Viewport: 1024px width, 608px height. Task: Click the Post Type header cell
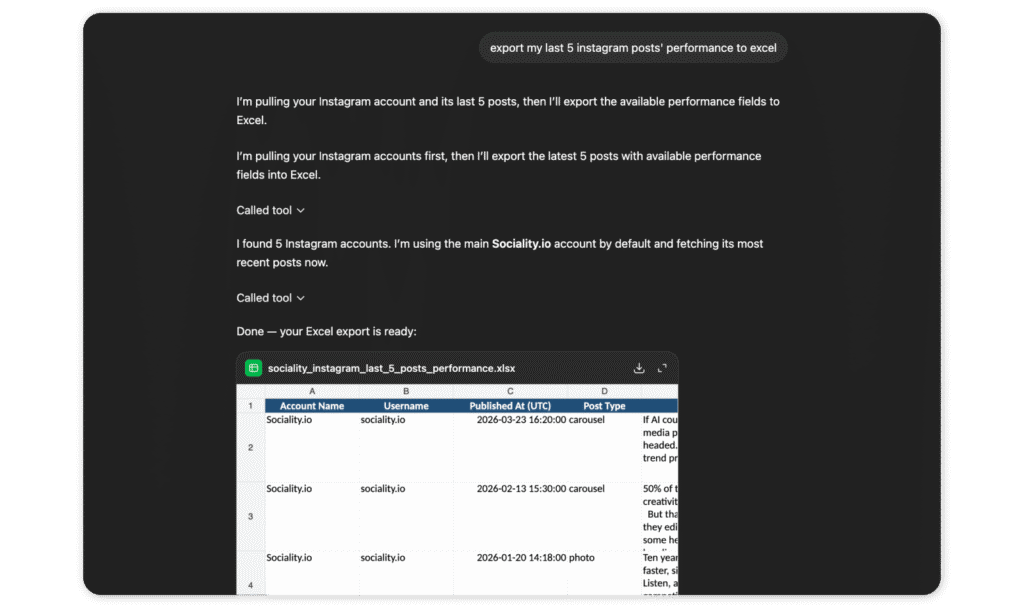tap(604, 406)
